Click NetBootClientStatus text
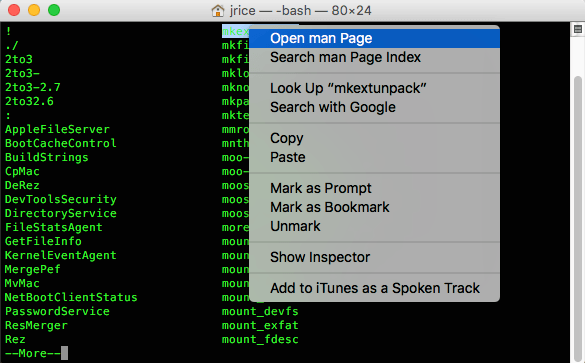 71,297
